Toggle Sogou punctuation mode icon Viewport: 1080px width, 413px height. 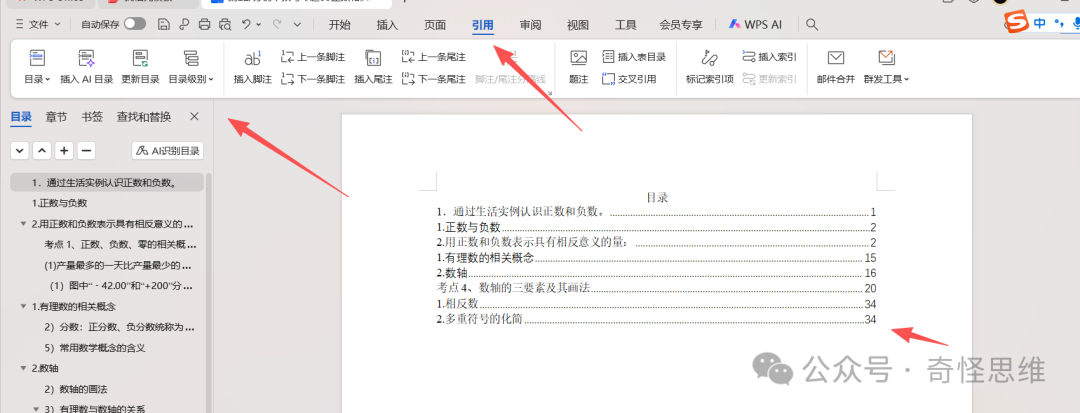pyautogui.click(x=1059, y=24)
